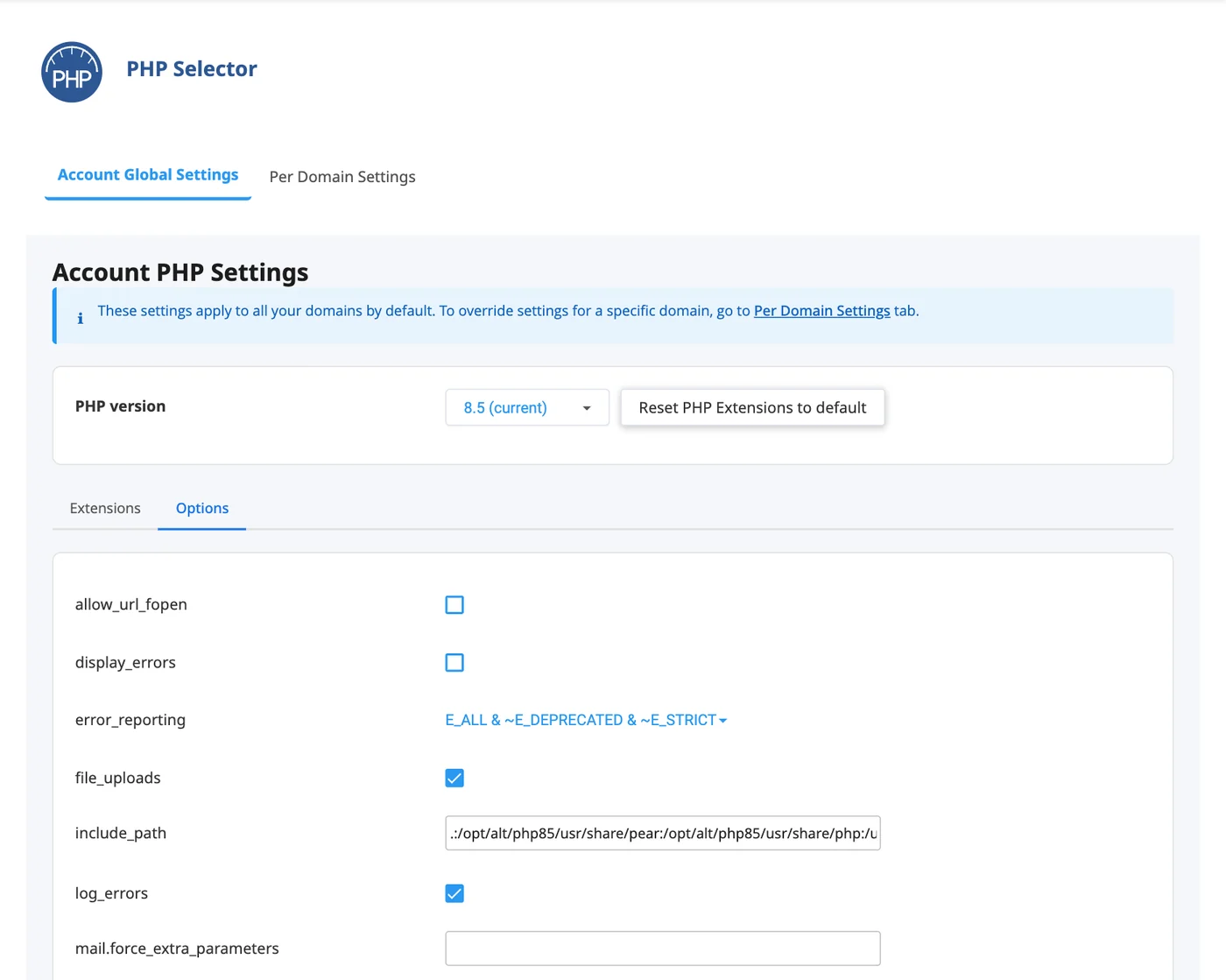Follow the Per Domain Settings link in notice
The width and height of the screenshot is (1226, 980).
pos(821,311)
